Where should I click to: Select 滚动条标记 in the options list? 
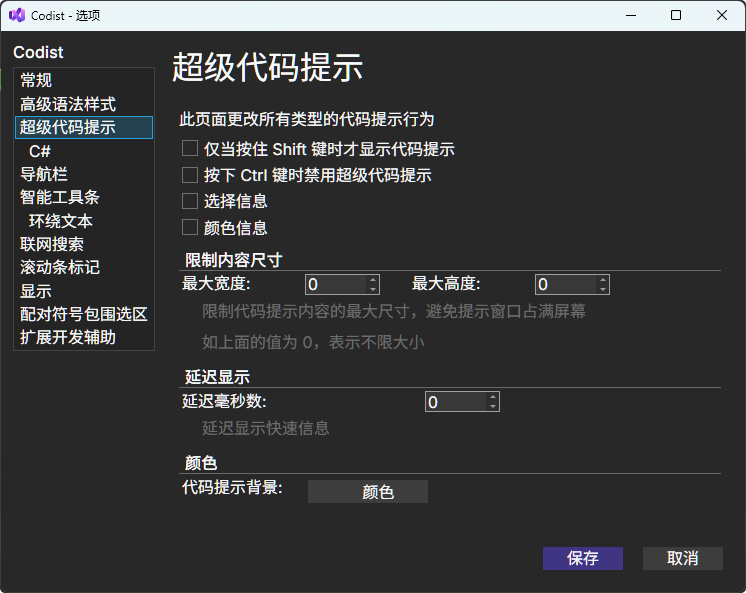coord(60,267)
